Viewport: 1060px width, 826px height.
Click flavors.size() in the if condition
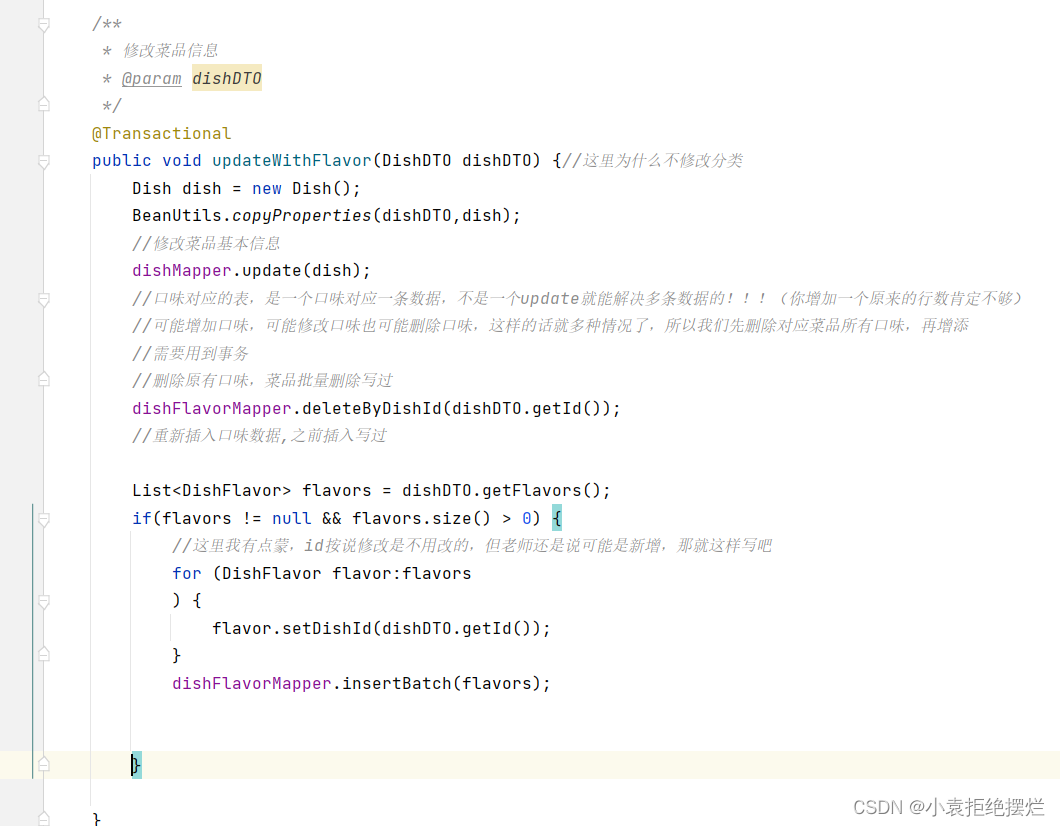(421, 518)
